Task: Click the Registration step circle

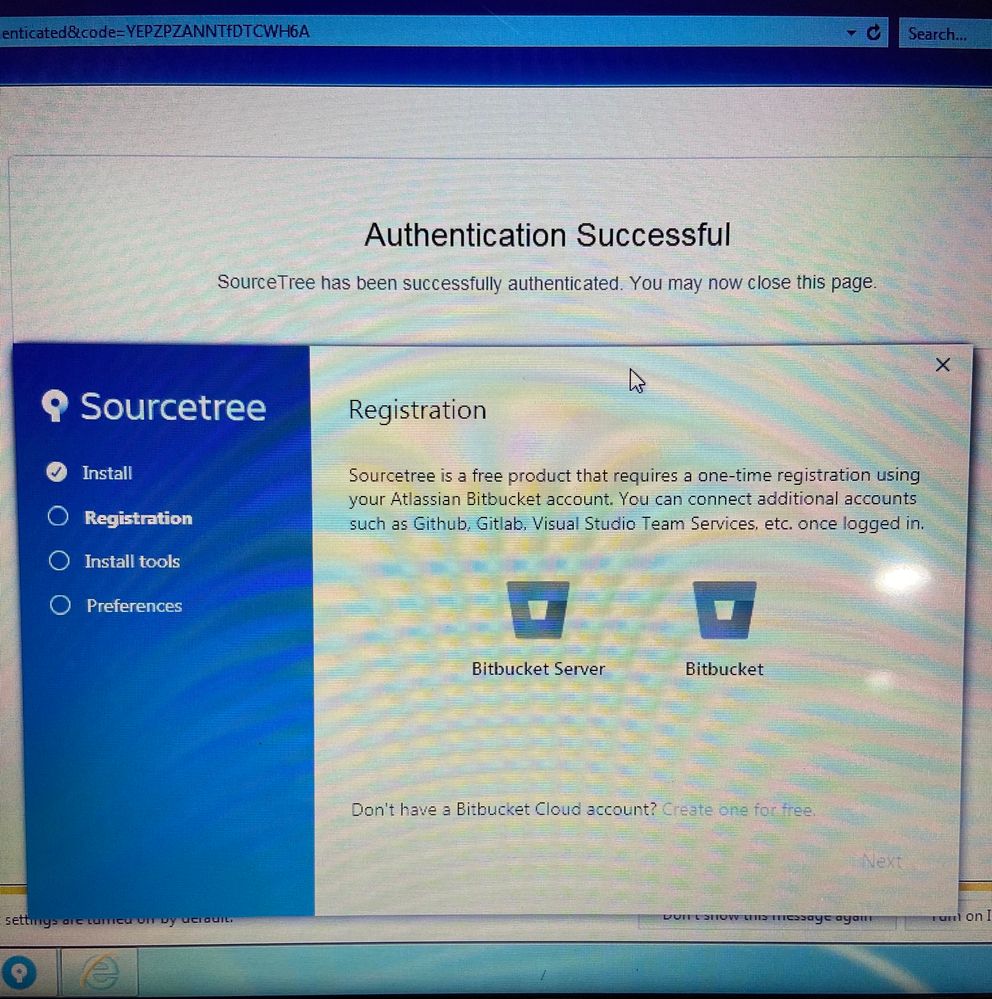Action: coord(58,516)
